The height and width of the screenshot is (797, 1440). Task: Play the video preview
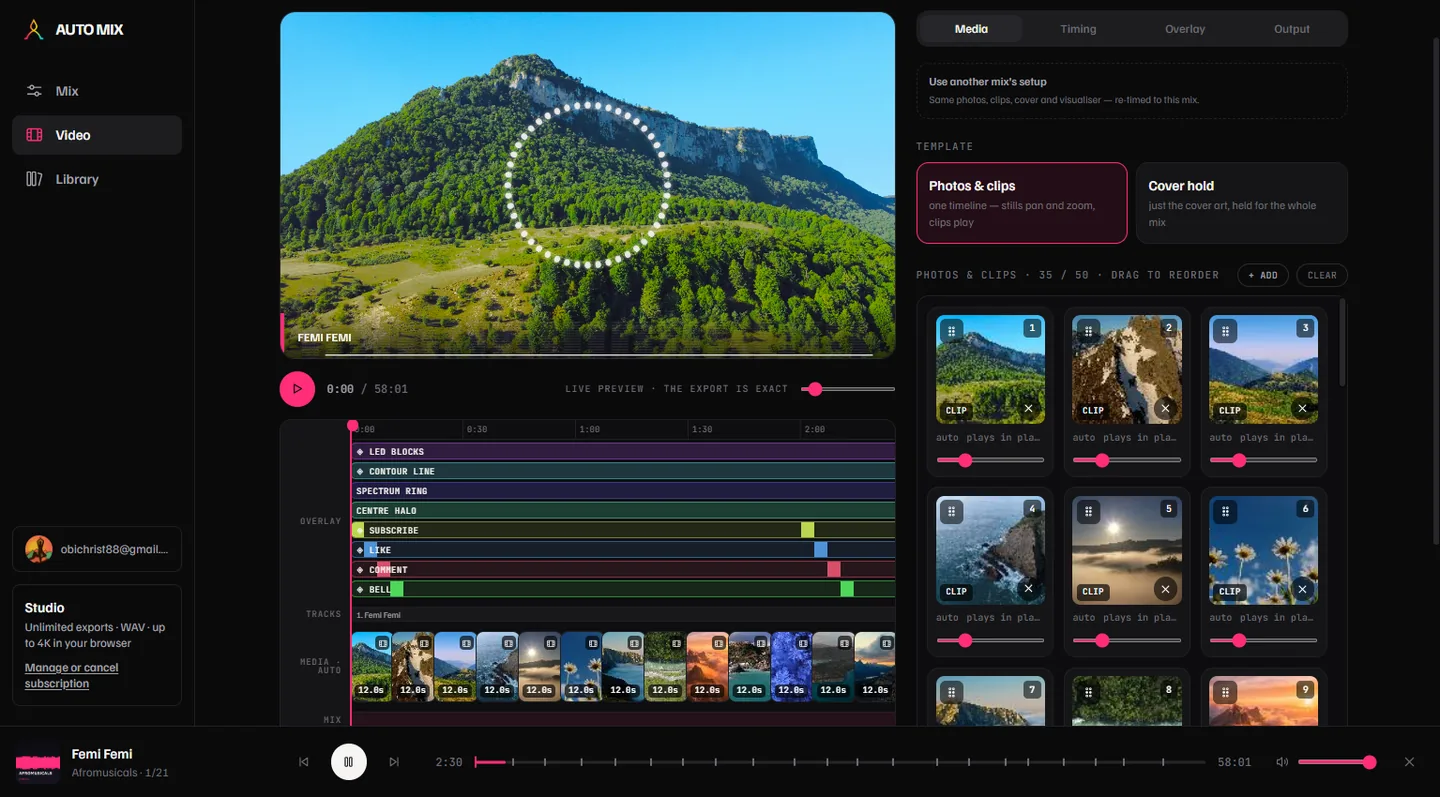pos(297,389)
